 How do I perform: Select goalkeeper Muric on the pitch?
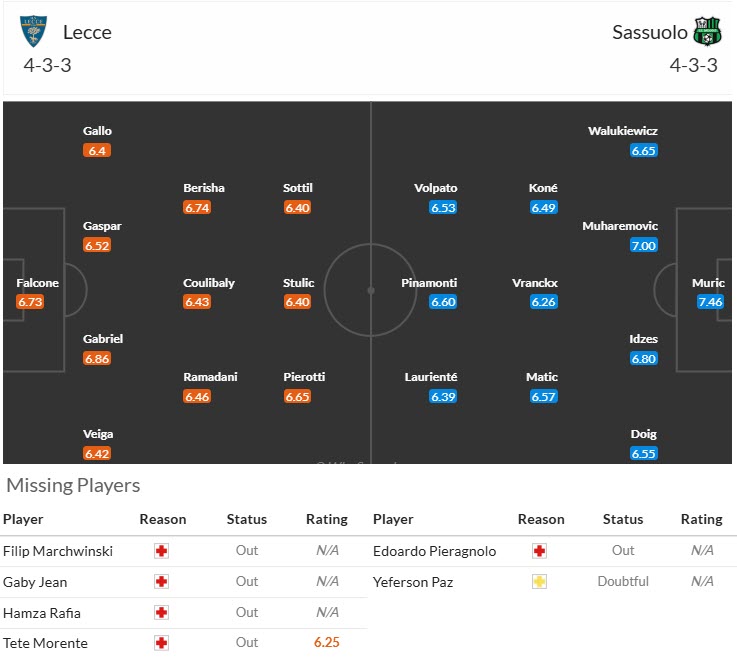(x=709, y=283)
